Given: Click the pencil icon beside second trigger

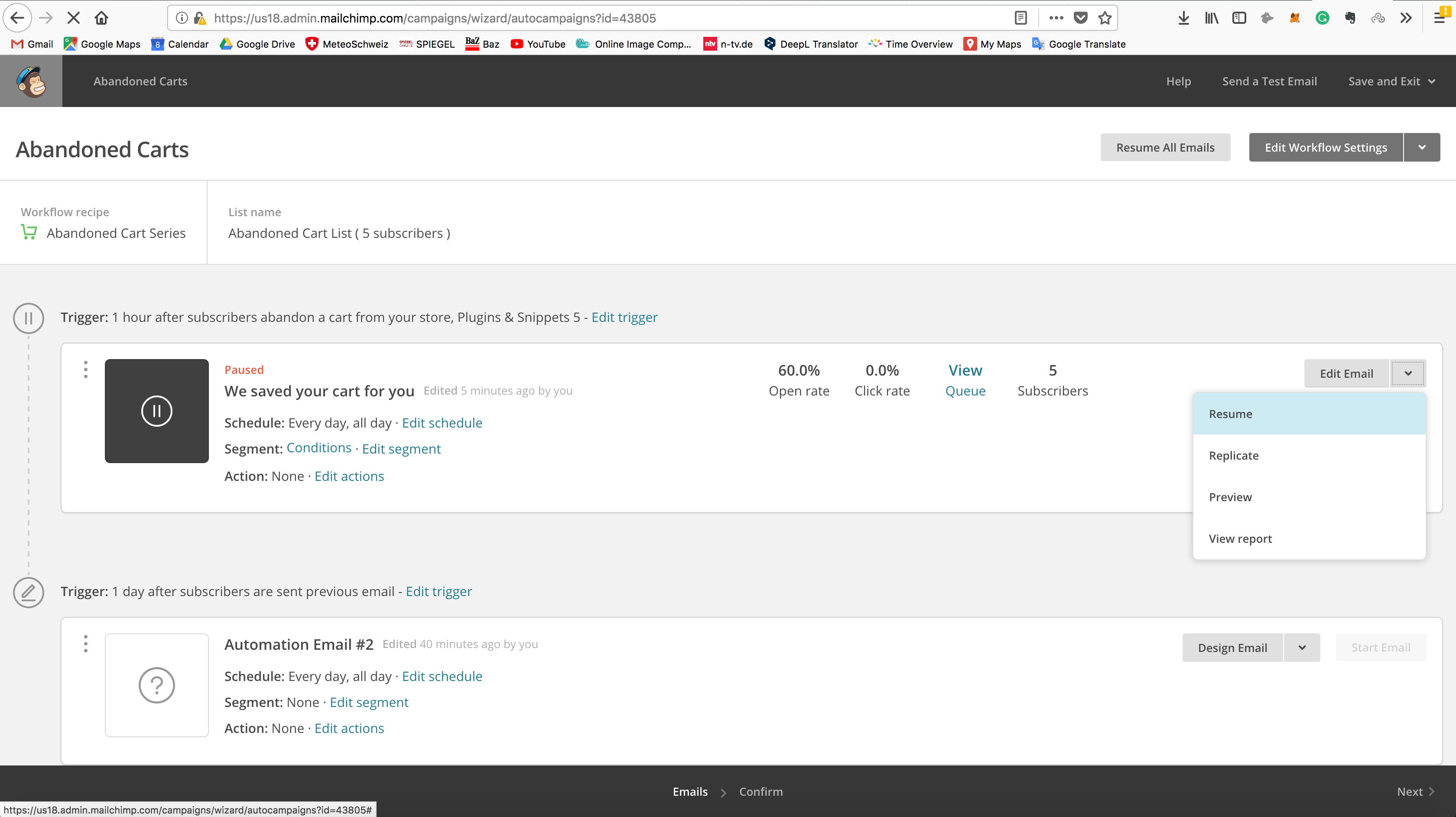Looking at the screenshot, I should click(x=28, y=592).
